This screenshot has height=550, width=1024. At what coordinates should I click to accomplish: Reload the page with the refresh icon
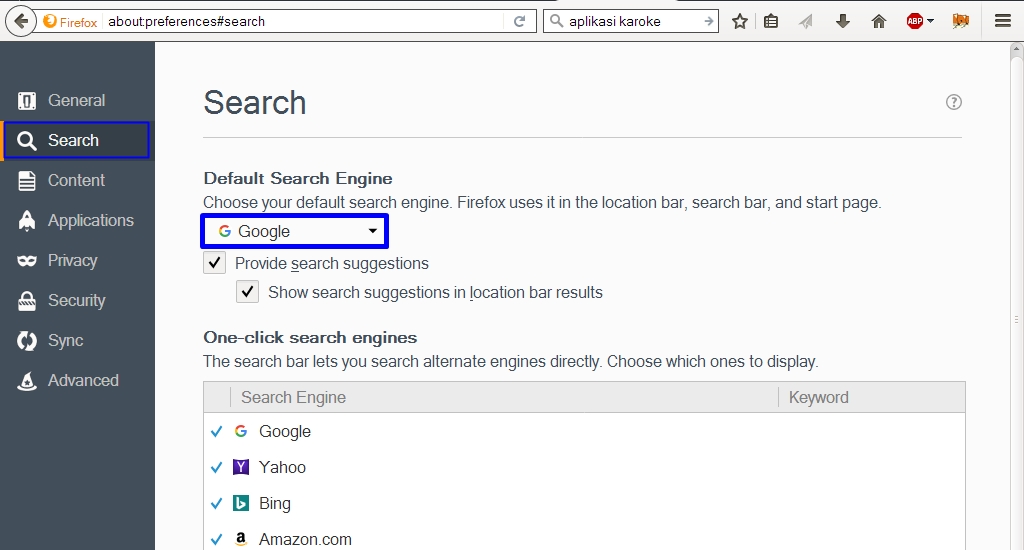click(x=519, y=21)
